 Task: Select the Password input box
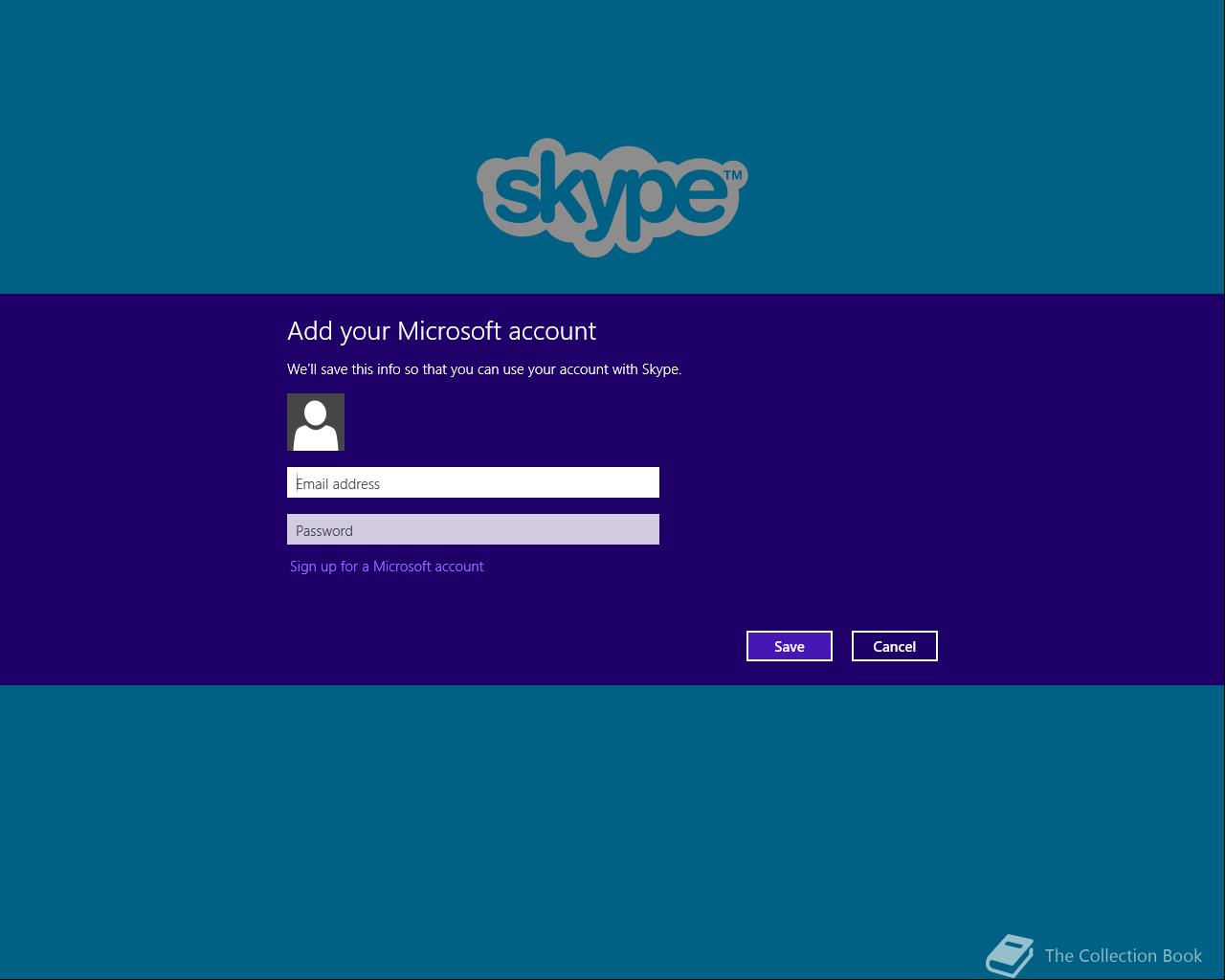[x=473, y=529]
